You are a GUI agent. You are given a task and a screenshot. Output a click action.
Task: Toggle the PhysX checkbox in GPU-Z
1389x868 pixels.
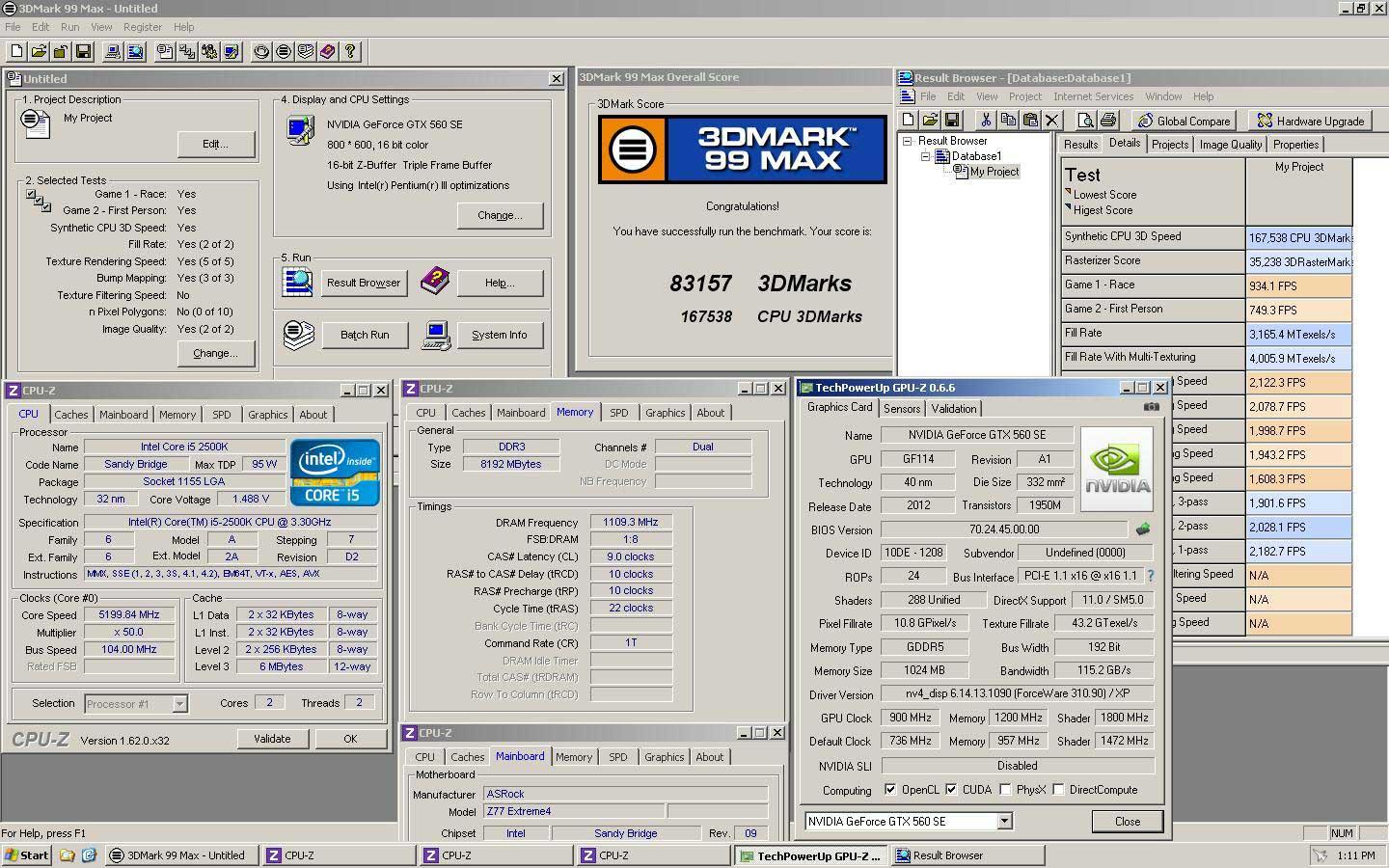click(1005, 790)
